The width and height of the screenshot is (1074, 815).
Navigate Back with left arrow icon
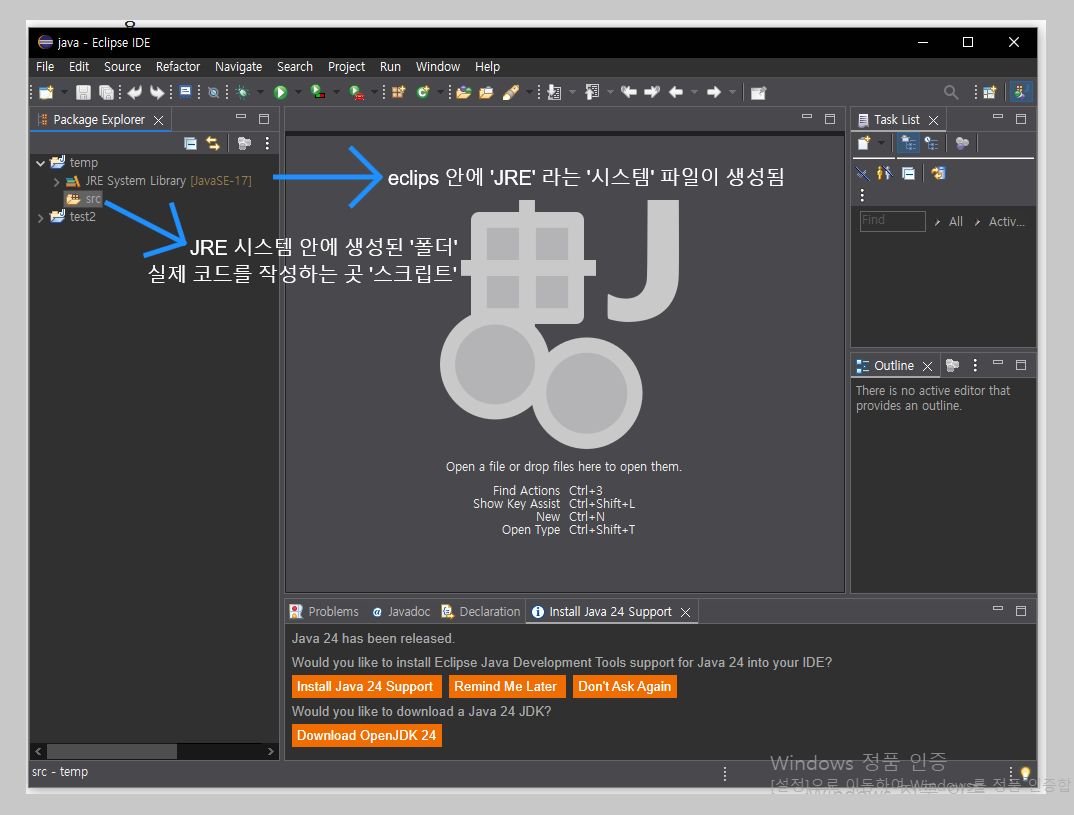(676, 92)
